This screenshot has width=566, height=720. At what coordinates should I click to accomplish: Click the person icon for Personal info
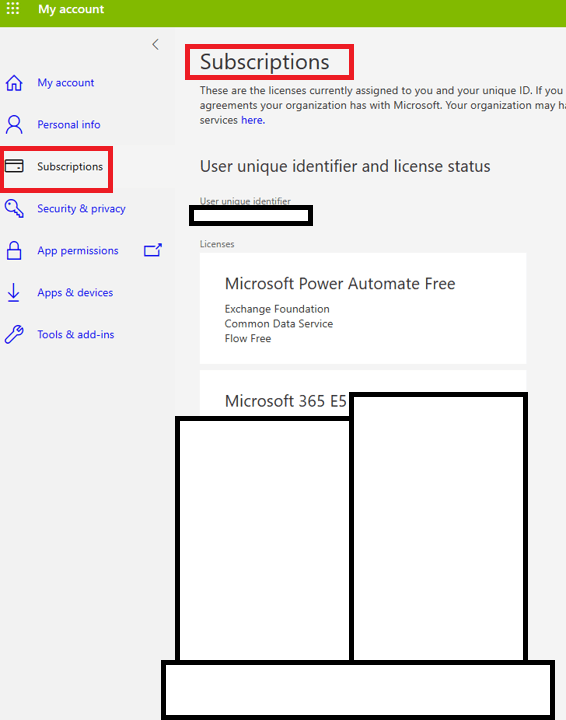pyautogui.click(x=14, y=124)
